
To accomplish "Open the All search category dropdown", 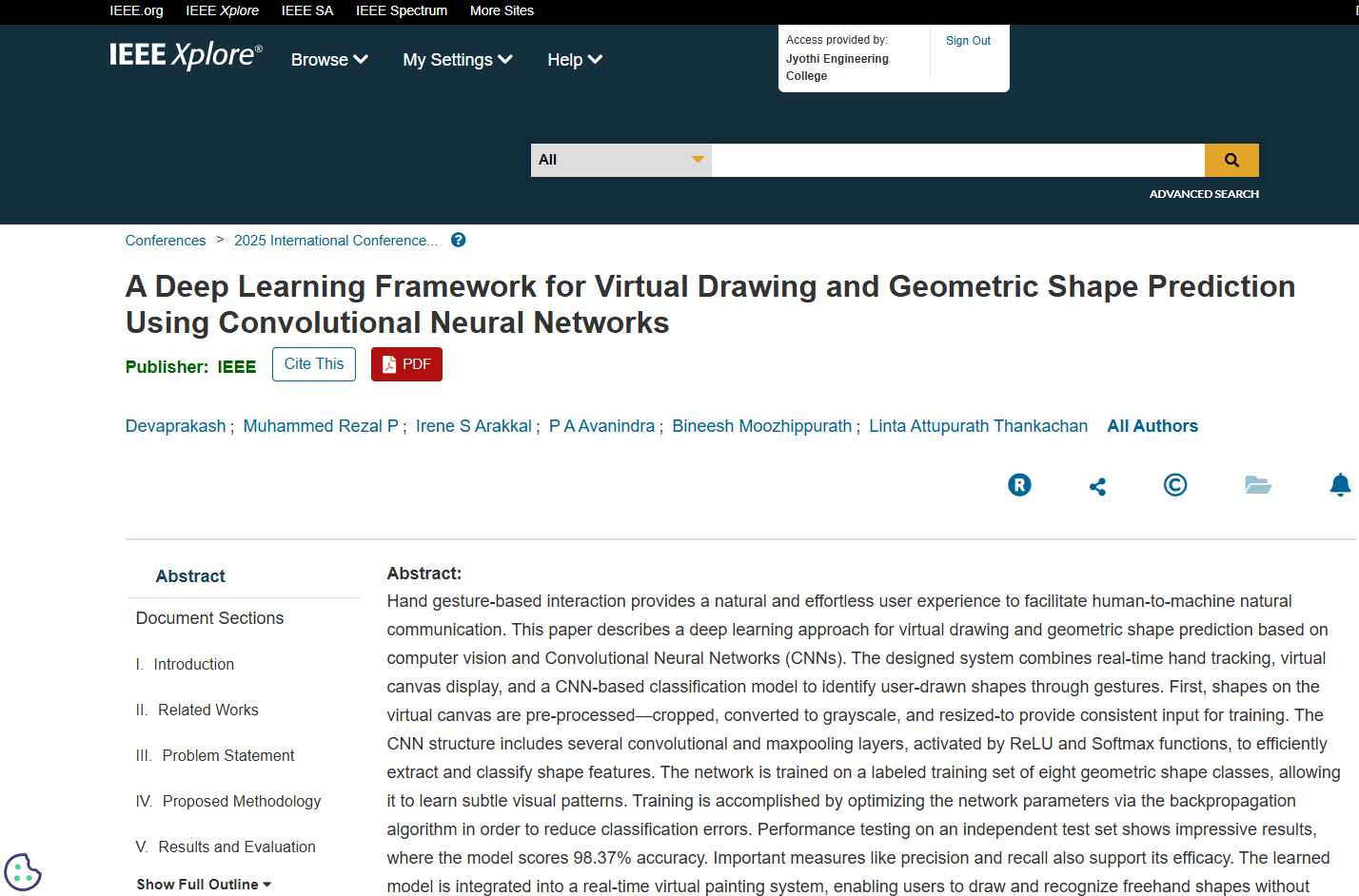I will [x=620, y=160].
